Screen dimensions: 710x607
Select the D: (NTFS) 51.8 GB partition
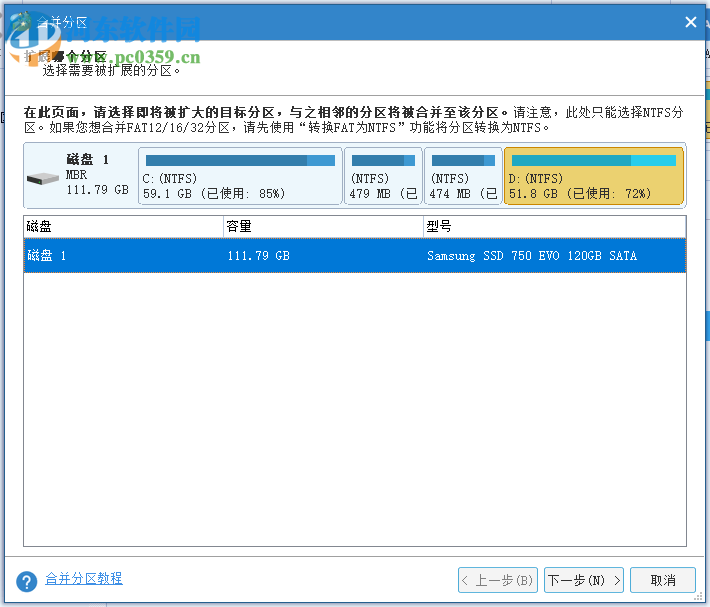[x=594, y=176]
